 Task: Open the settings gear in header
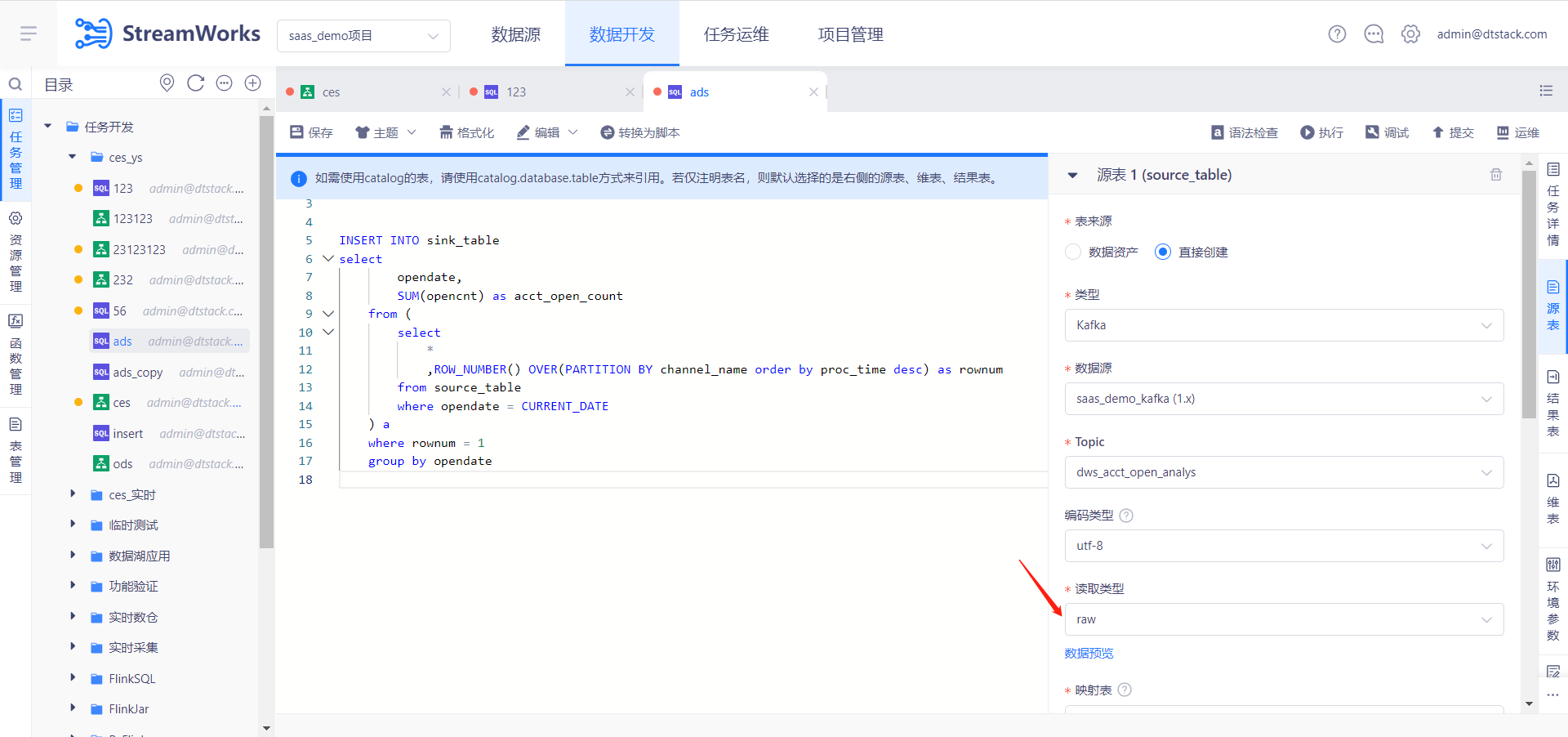[x=1410, y=34]
